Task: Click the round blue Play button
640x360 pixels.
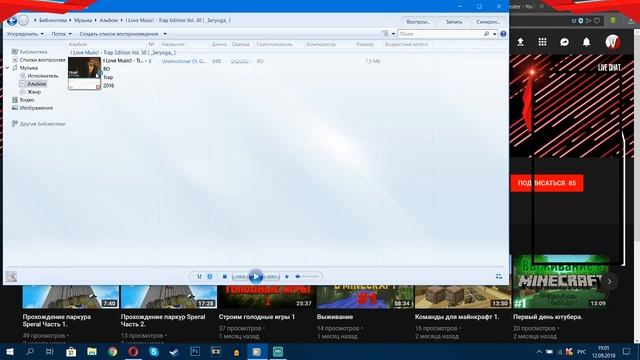Action: click(256, 277)
